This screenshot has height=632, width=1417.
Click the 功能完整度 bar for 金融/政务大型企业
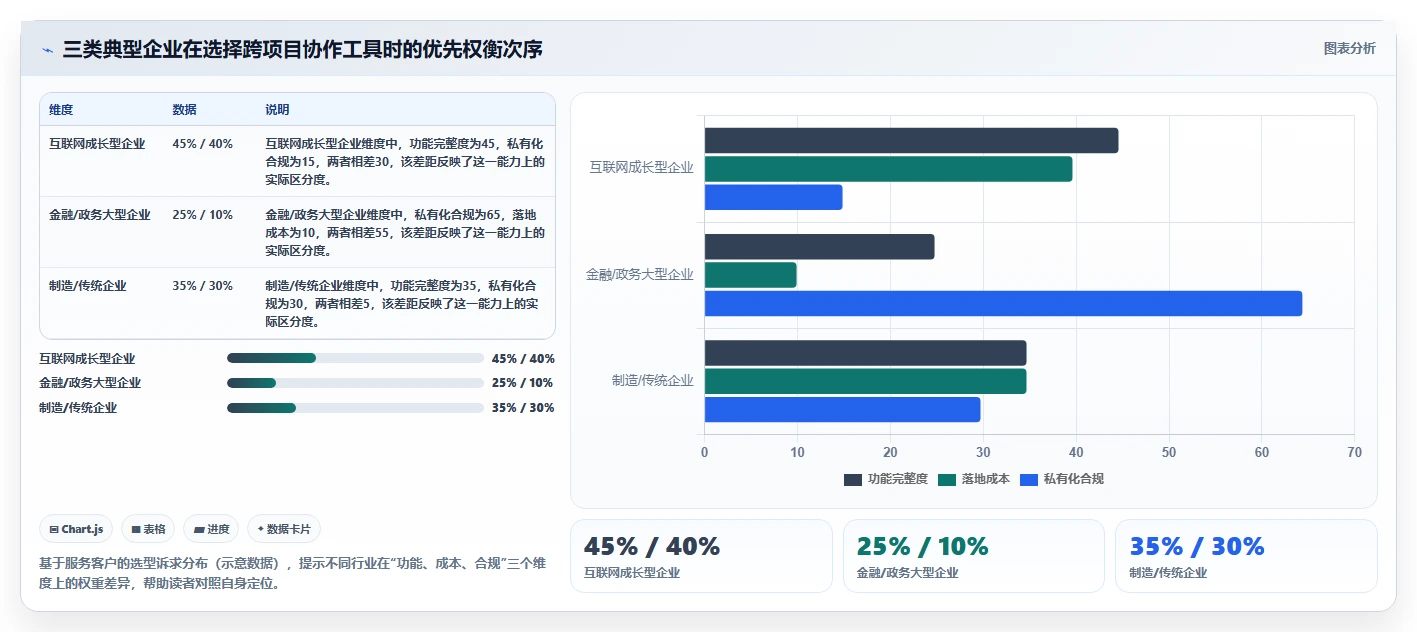pos(819,247)
